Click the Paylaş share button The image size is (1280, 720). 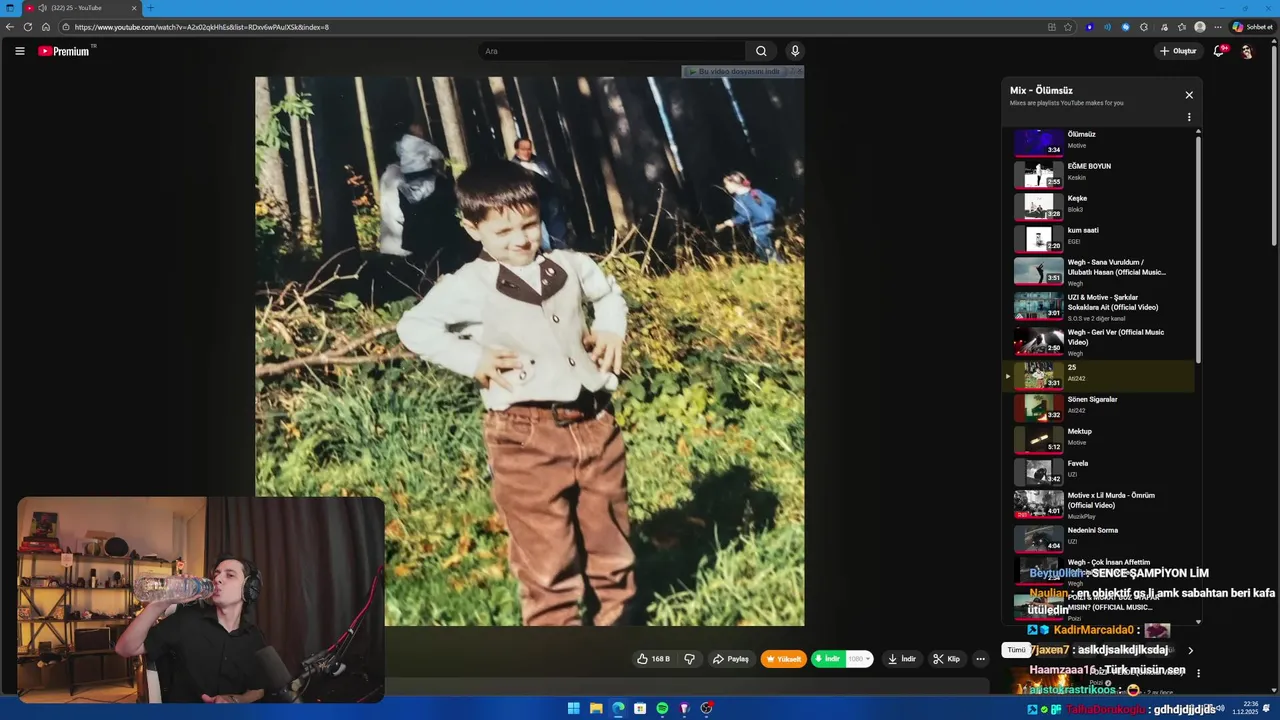[730, 659]
